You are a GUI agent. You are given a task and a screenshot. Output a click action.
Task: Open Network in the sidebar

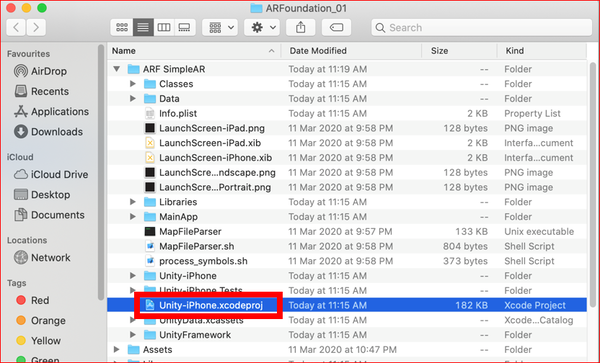[42, 258]
